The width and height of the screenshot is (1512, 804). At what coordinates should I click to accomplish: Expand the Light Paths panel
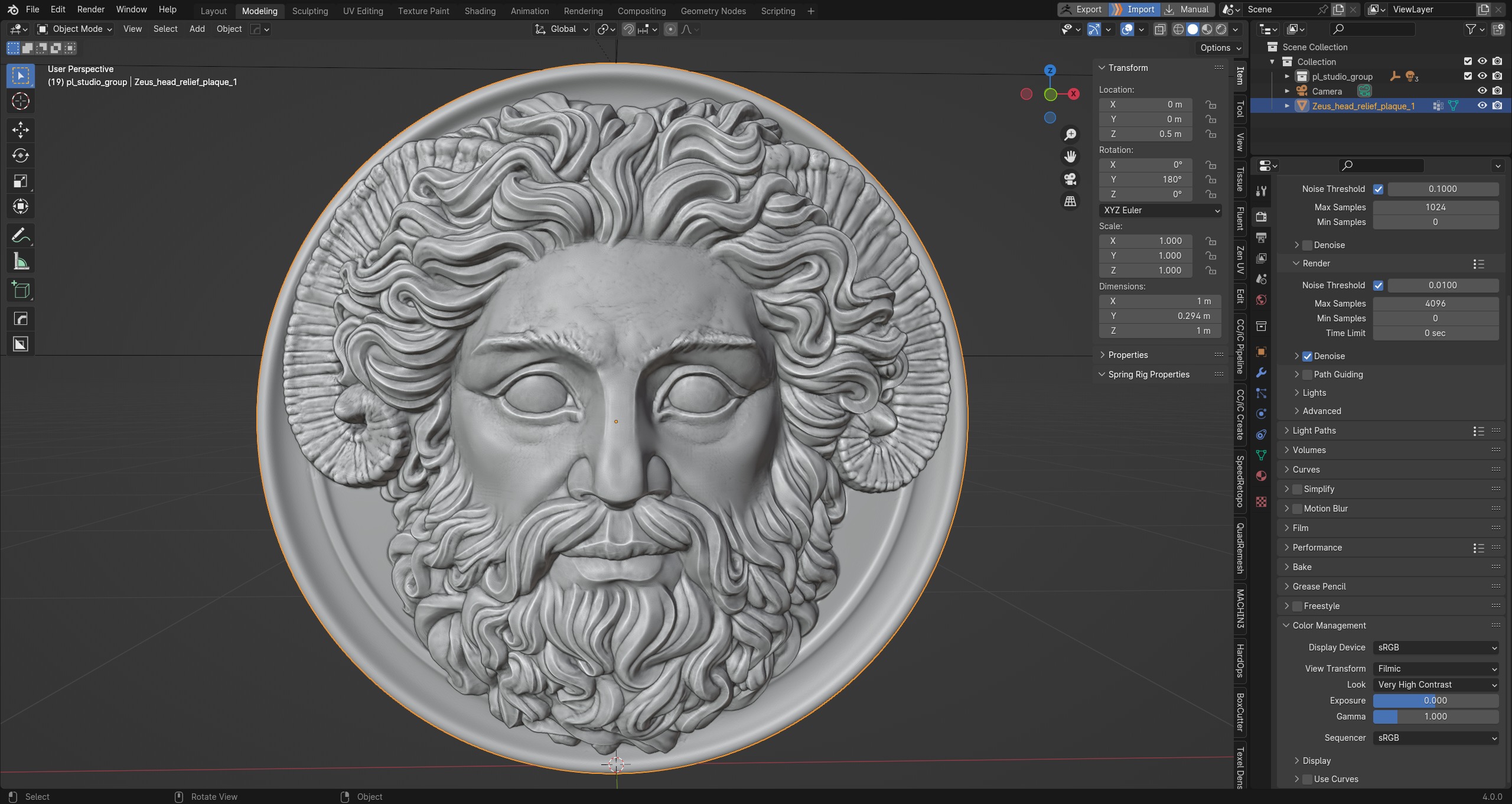click(x=1314, y=431)
